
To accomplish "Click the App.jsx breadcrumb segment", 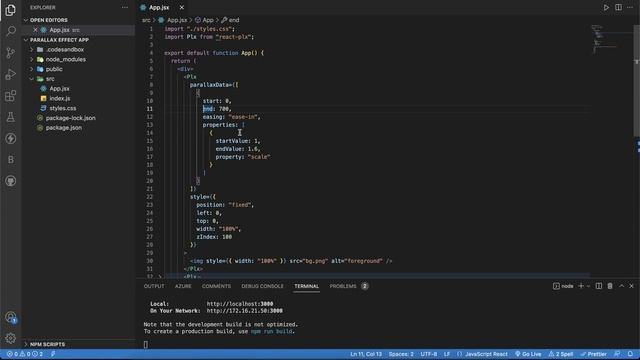I will point(177,20).
